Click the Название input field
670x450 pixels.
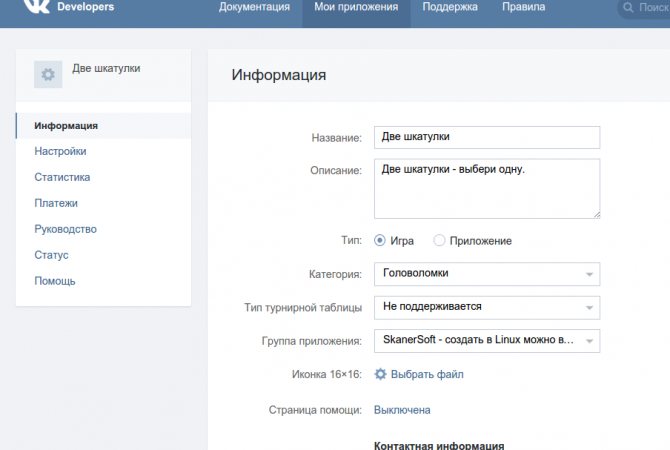[487, 137]
